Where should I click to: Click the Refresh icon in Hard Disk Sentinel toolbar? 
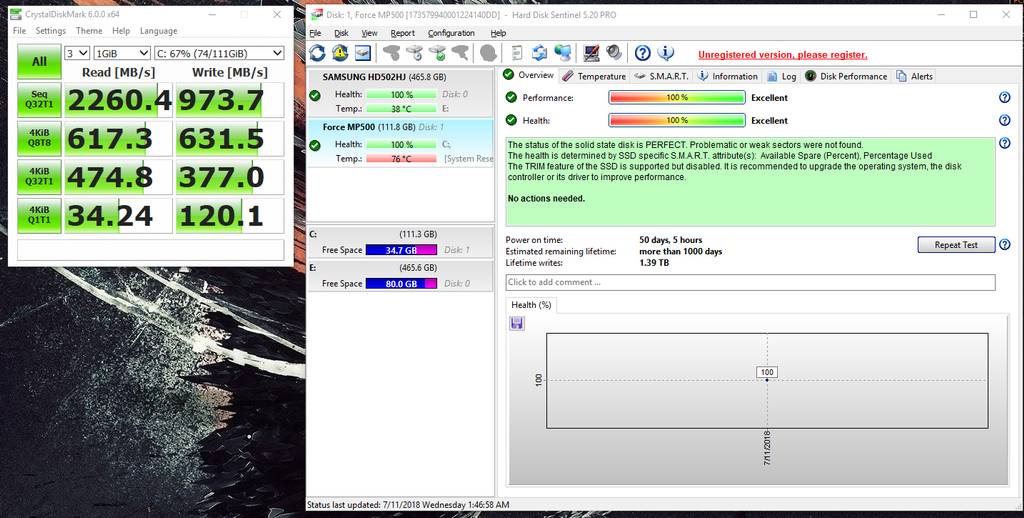[x=317, y=54]
